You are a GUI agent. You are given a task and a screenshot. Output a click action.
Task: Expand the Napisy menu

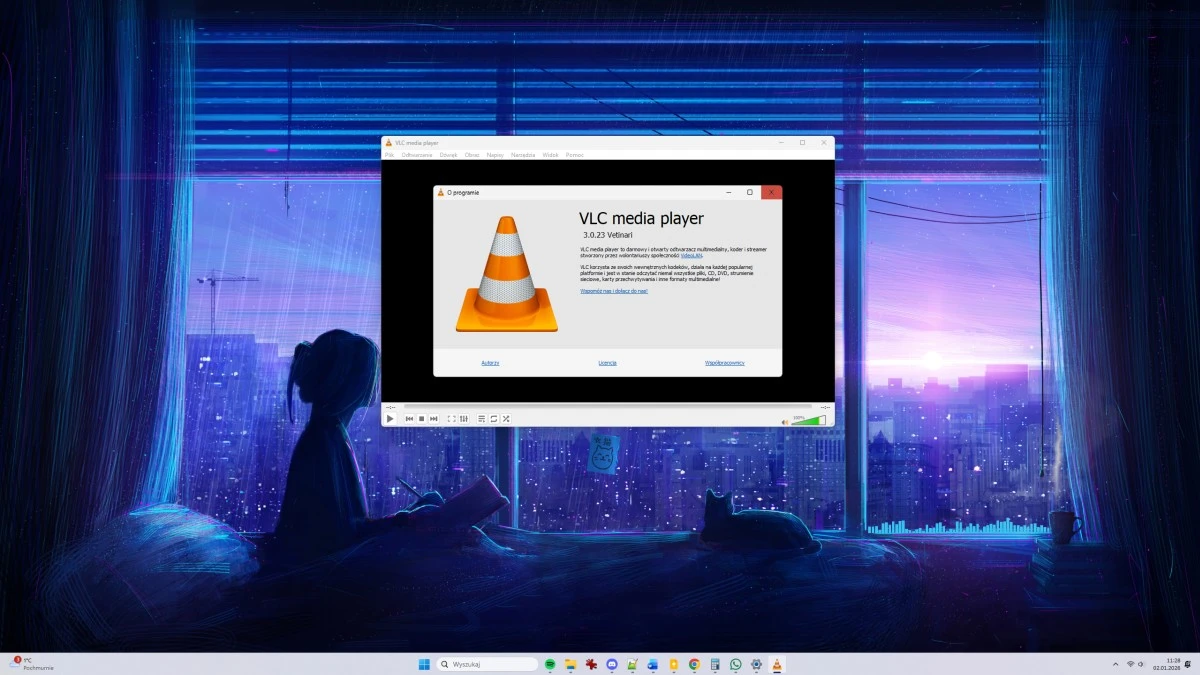(x=494, y=155)
